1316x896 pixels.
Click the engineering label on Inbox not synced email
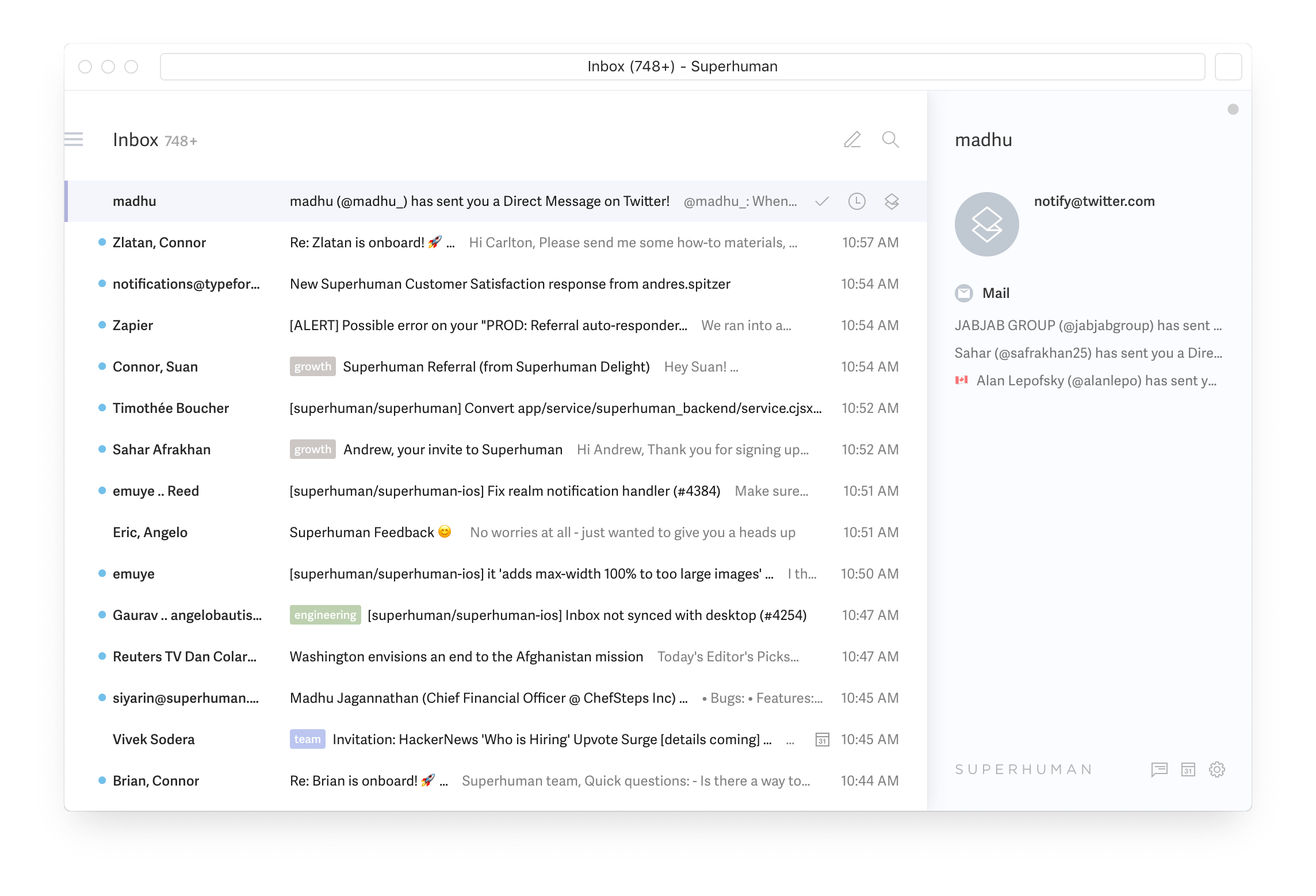point(325,615)
